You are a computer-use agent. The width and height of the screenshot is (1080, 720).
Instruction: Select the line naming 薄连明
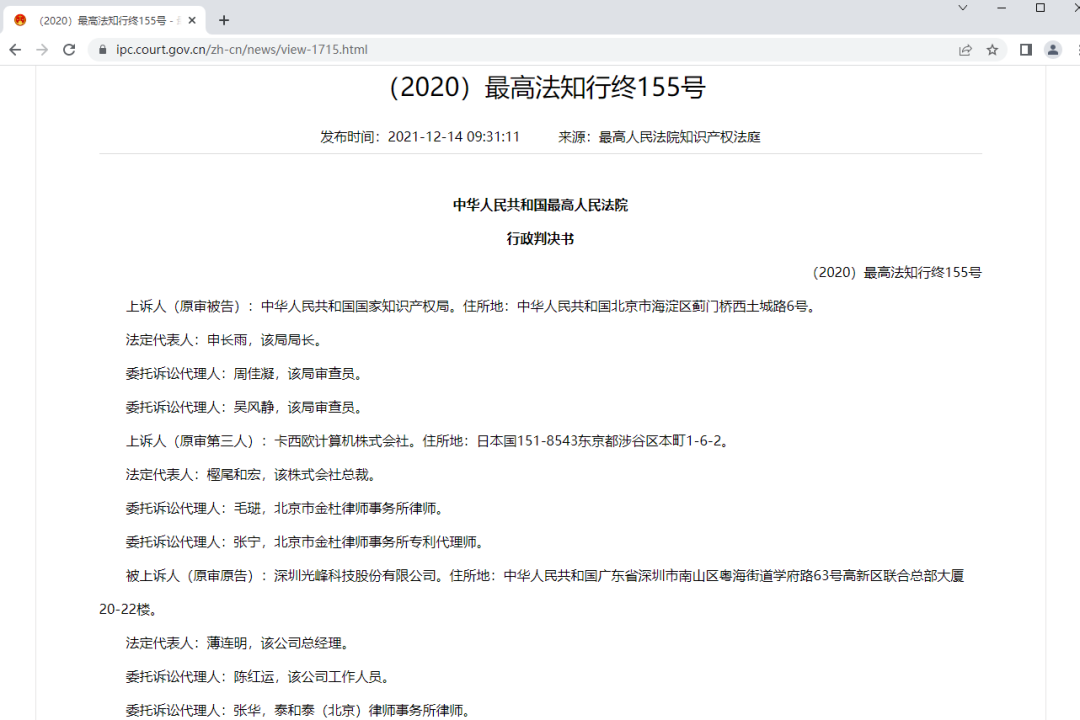[239, 643]
